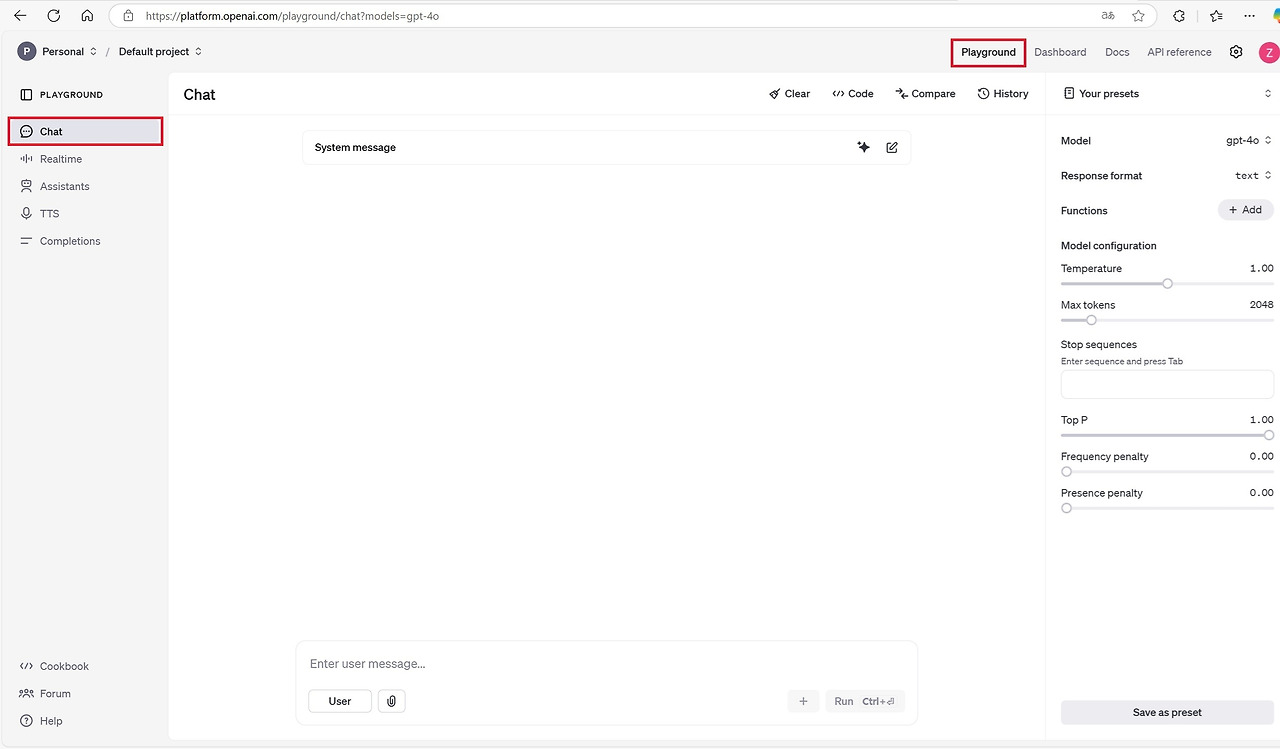Adjust the Presence penalty slider
The height and width of the screenshot is (749, 1280).
[1167, 508]
